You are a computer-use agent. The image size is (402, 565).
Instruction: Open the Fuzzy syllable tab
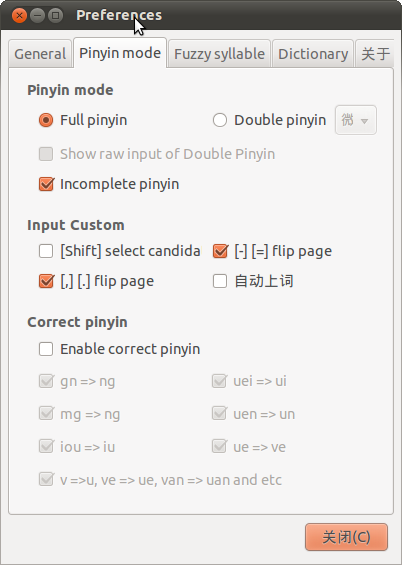[x=219, y=54]
